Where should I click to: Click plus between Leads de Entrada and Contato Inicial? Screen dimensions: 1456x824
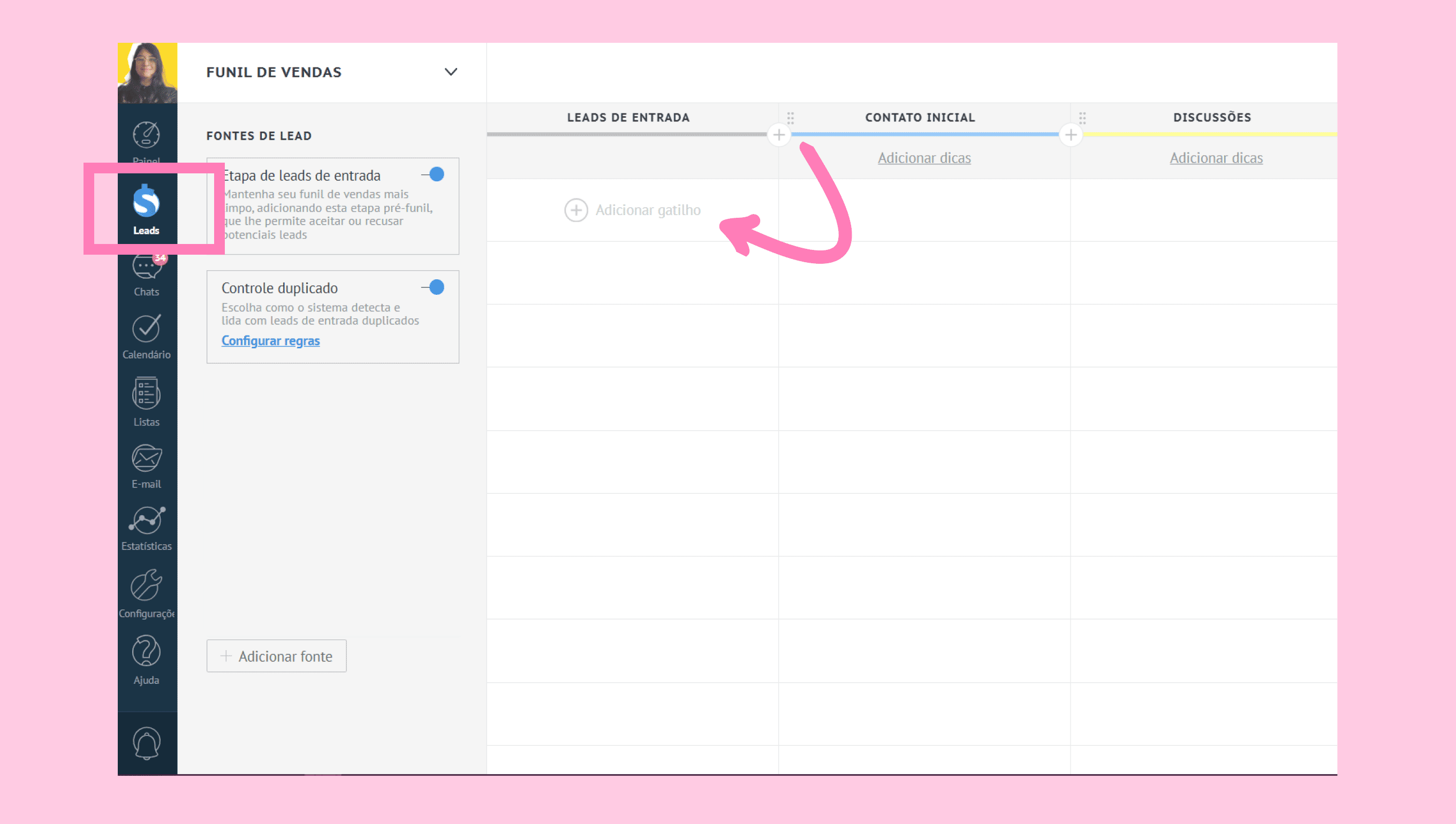(x=779, y=135)
